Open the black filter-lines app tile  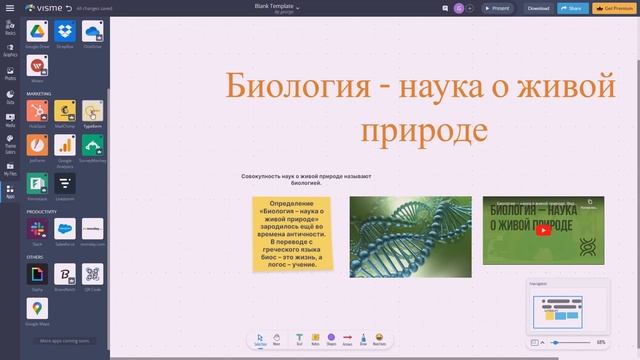(x=65, y=183)
